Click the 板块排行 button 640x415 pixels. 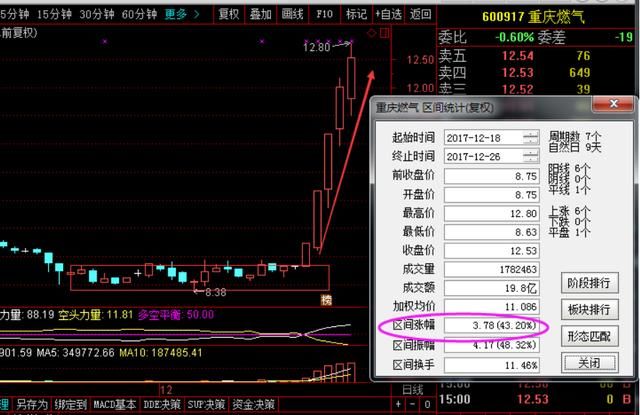(589, 309)
